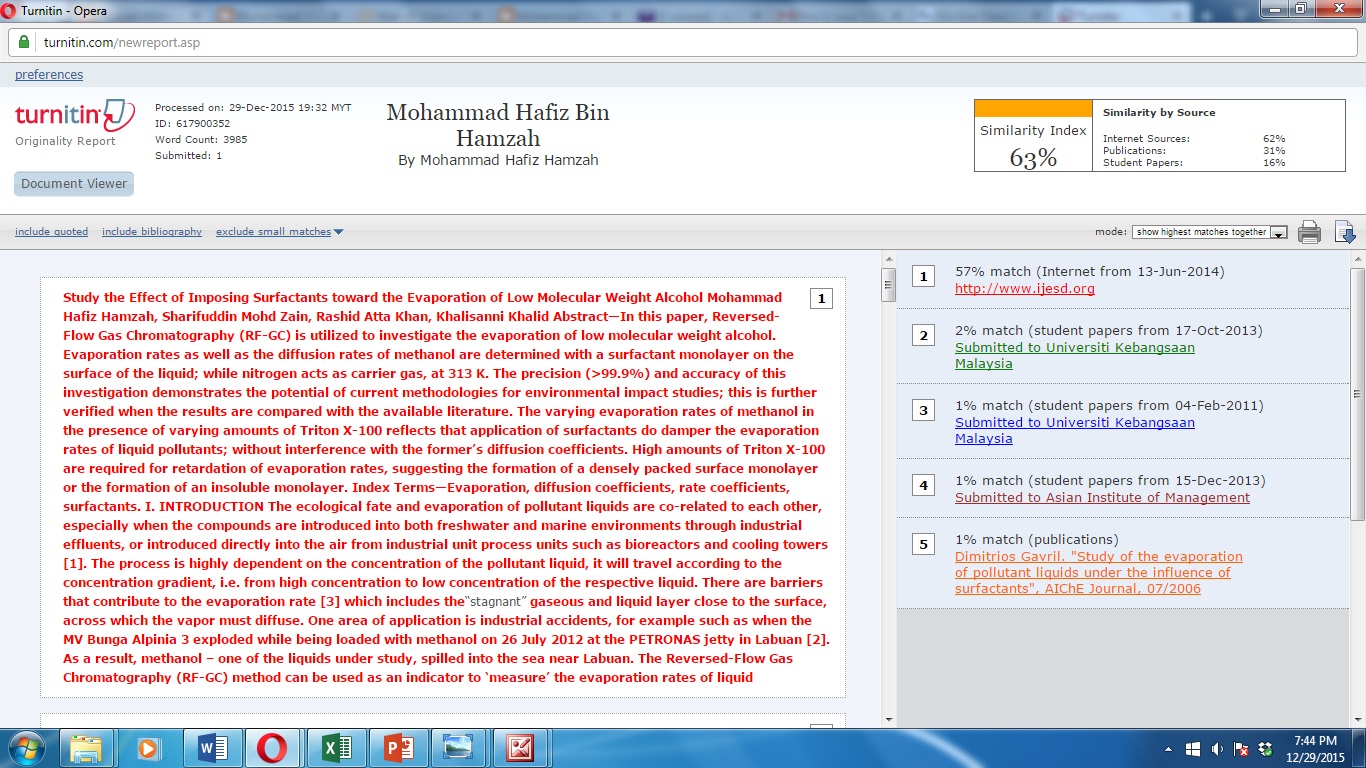Open Action Center flag tray icon
The height and width of the screenshot is (768, 1366).
click(1241, 749)
